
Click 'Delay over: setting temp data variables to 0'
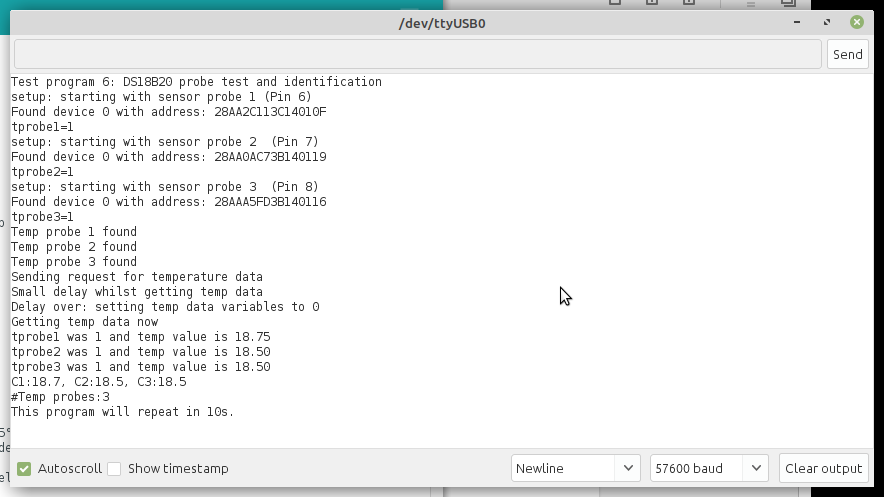(165, 307)
